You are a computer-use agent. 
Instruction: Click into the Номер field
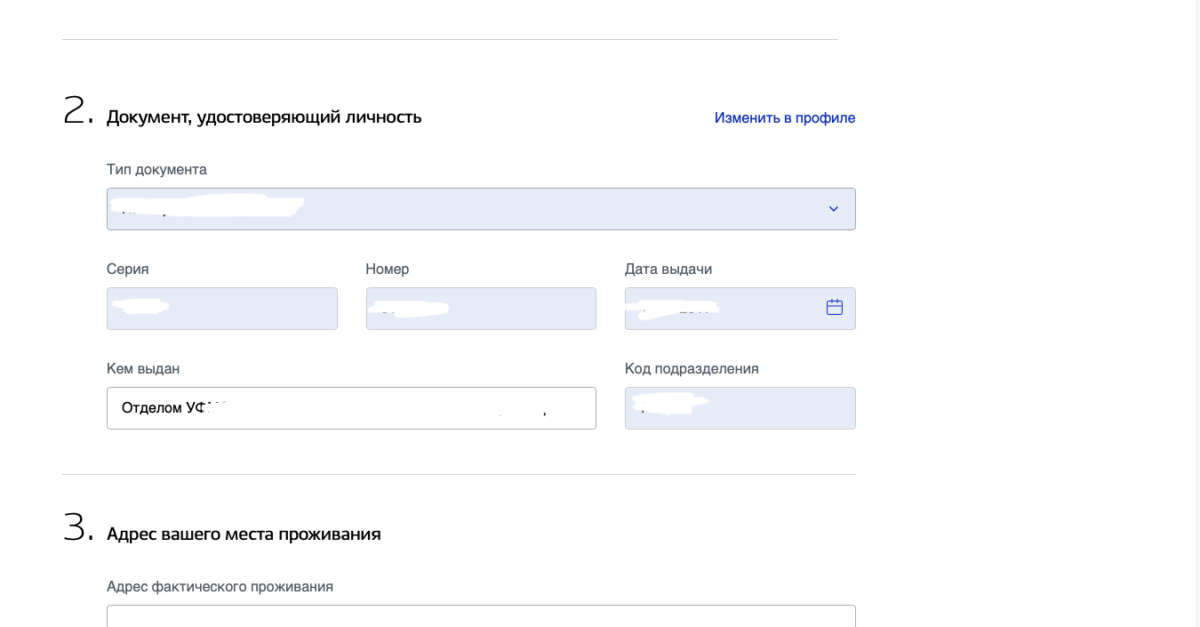[480, 309]
